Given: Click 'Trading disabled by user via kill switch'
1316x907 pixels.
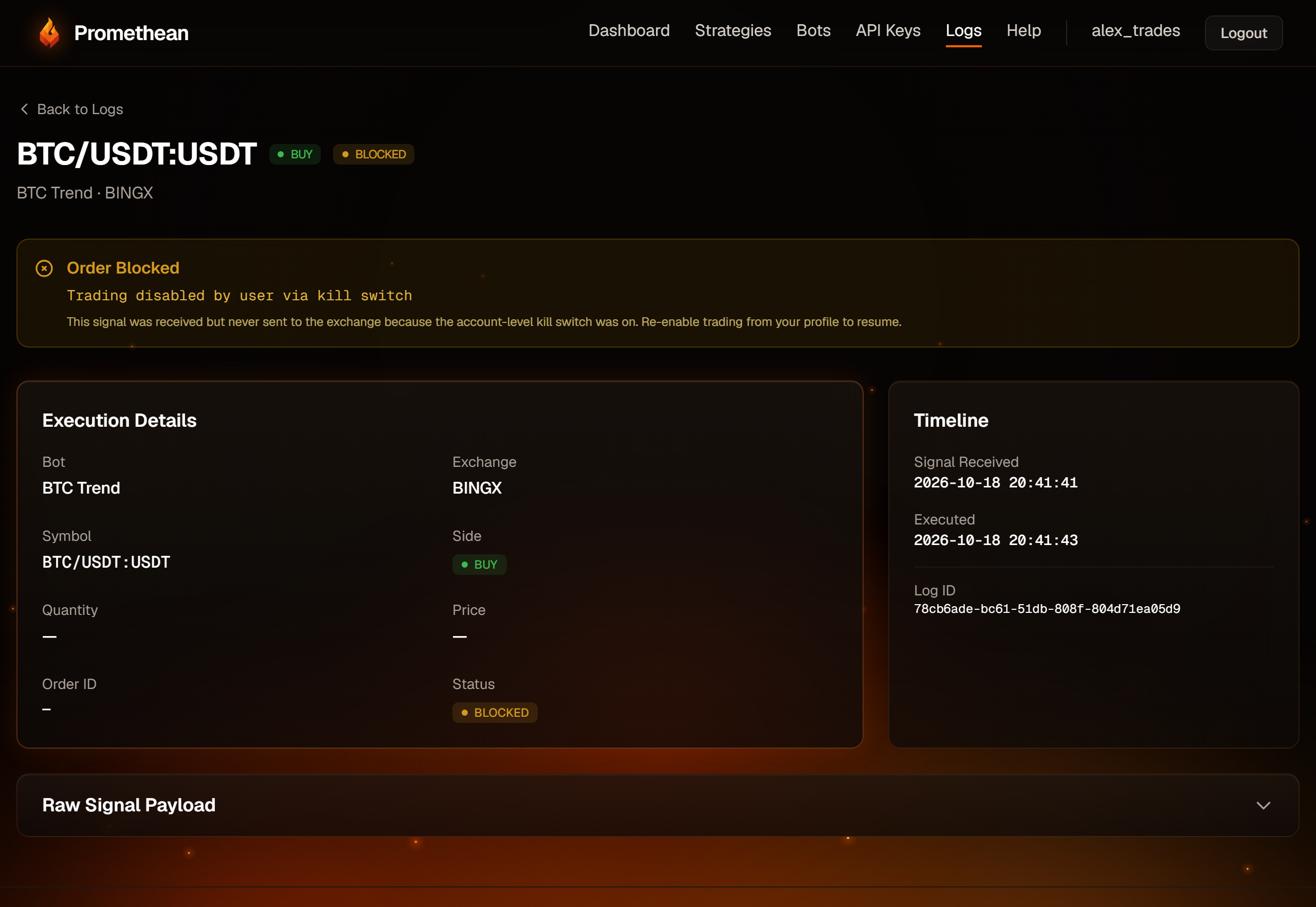Looking at the screenshot, I should point(239,296).
